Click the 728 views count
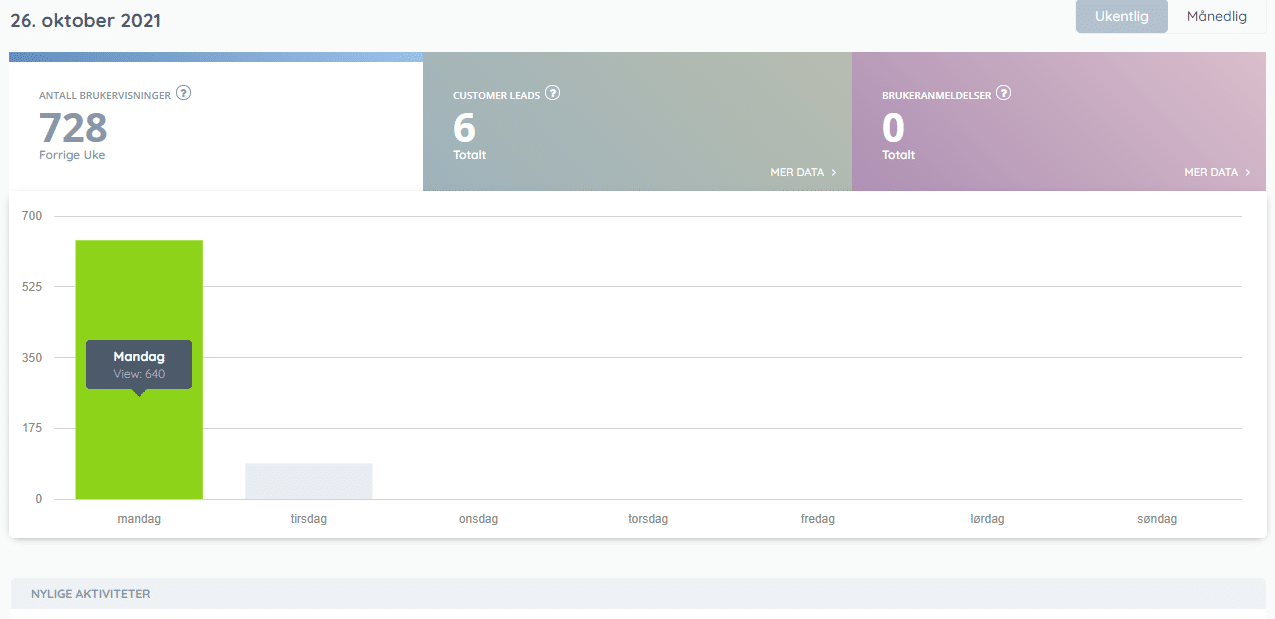Image resolution: width=1275 pixels, height=619 pixels. [73, 128]
